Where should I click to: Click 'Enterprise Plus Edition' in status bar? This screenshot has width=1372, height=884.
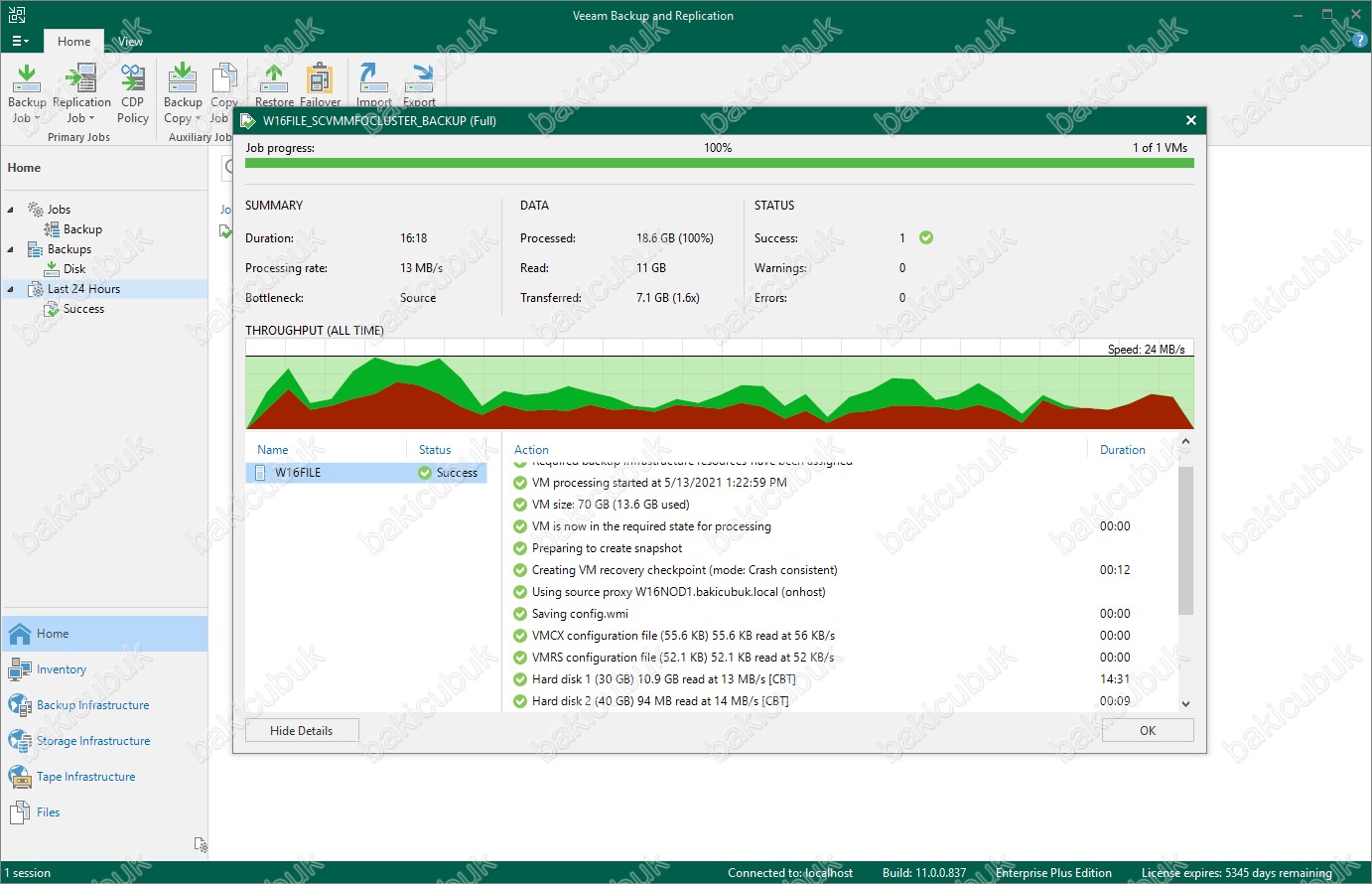pos(1053,873)
